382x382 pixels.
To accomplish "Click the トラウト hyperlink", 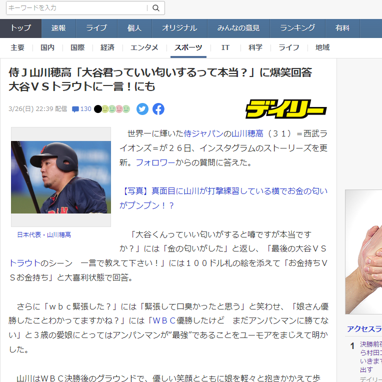I will click(25, 263).
